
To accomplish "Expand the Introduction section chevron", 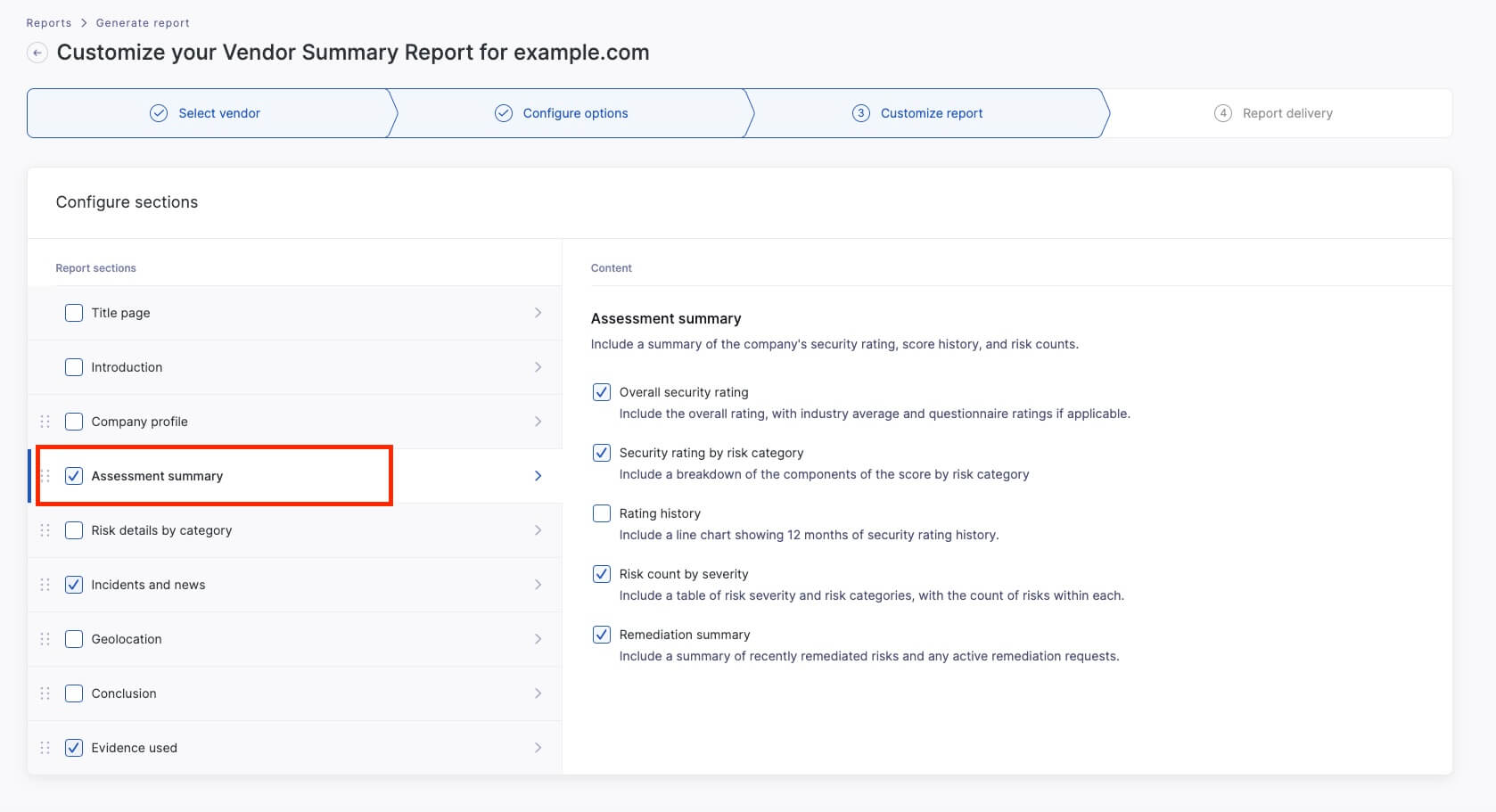I will tap(538, 367).
